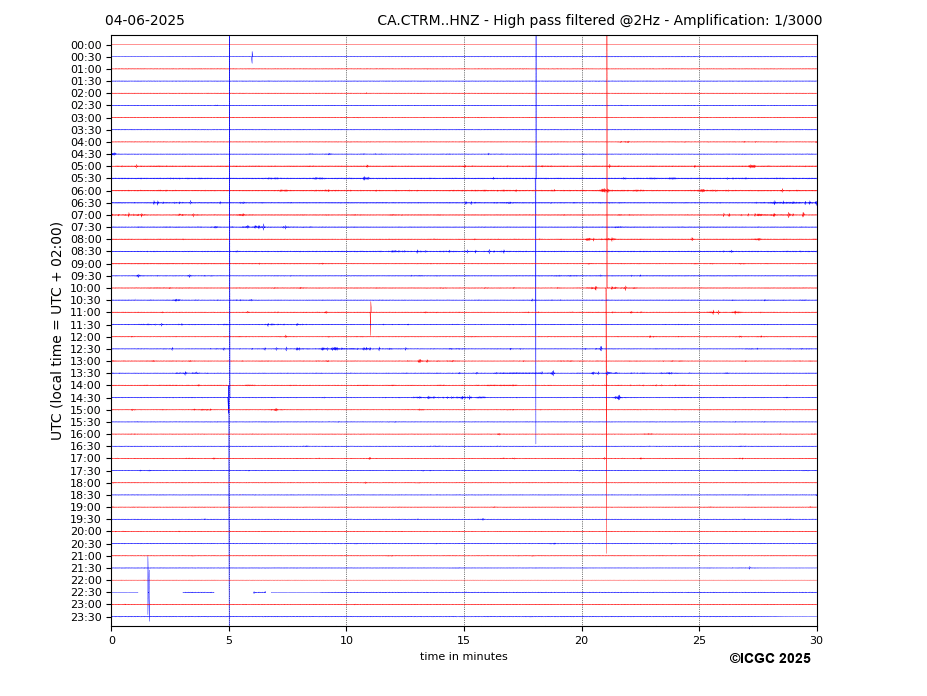Select the 03:30 trace time label
The width and height of the screenshot is (927, 696).
[86, 130]
